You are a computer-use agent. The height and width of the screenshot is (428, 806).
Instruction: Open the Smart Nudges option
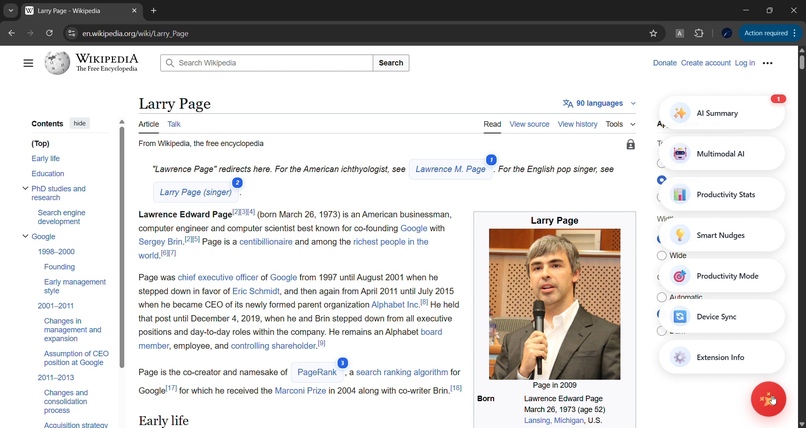pos(722,235)
